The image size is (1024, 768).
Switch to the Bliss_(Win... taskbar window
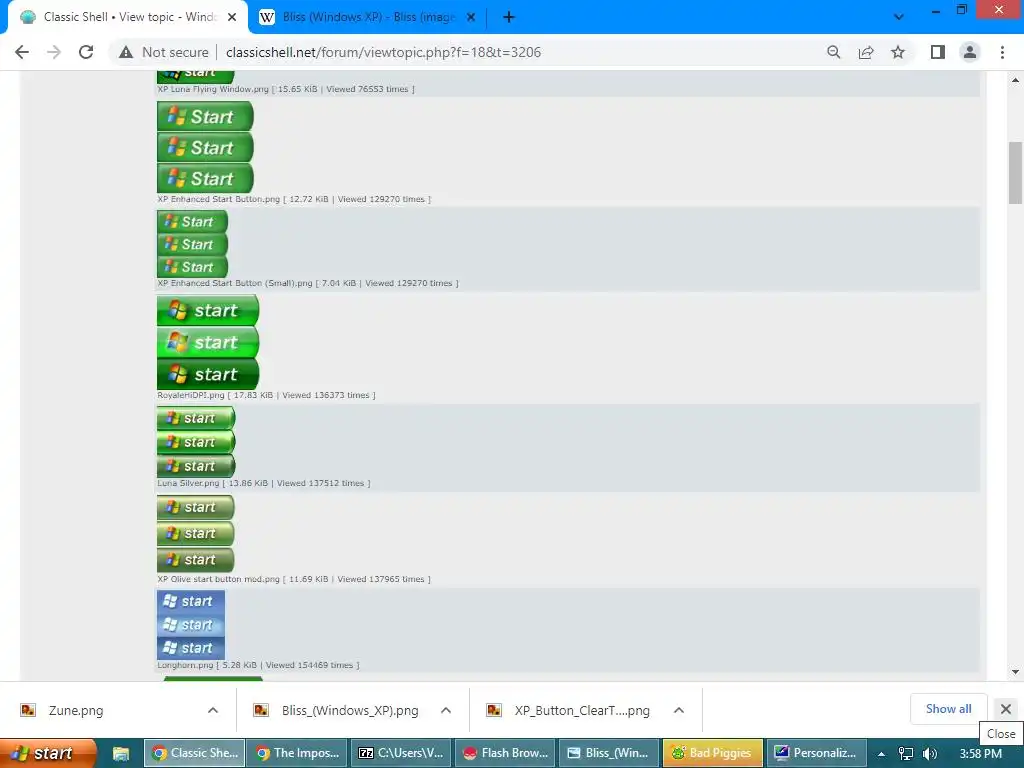tap(609, 753)
